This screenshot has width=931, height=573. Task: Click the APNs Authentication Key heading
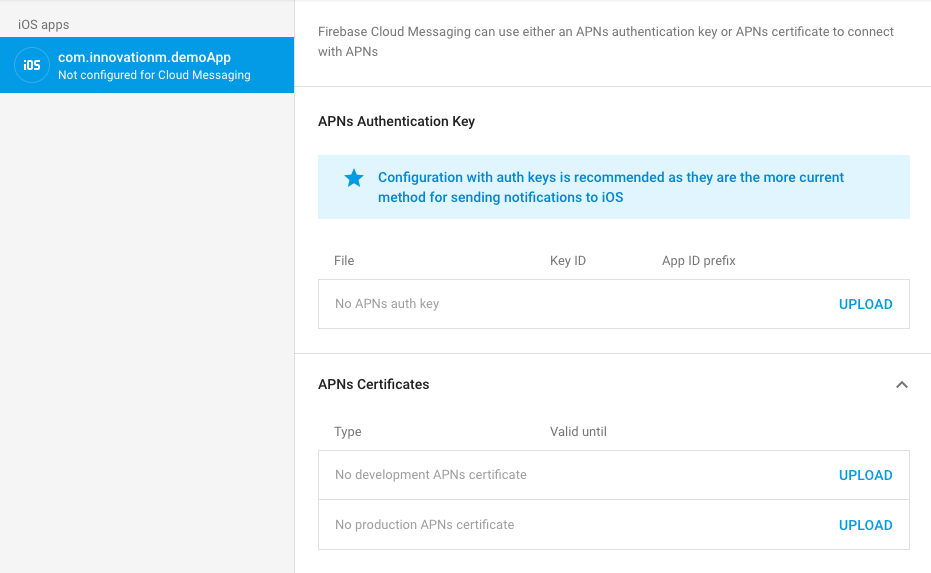coord(396,121)
